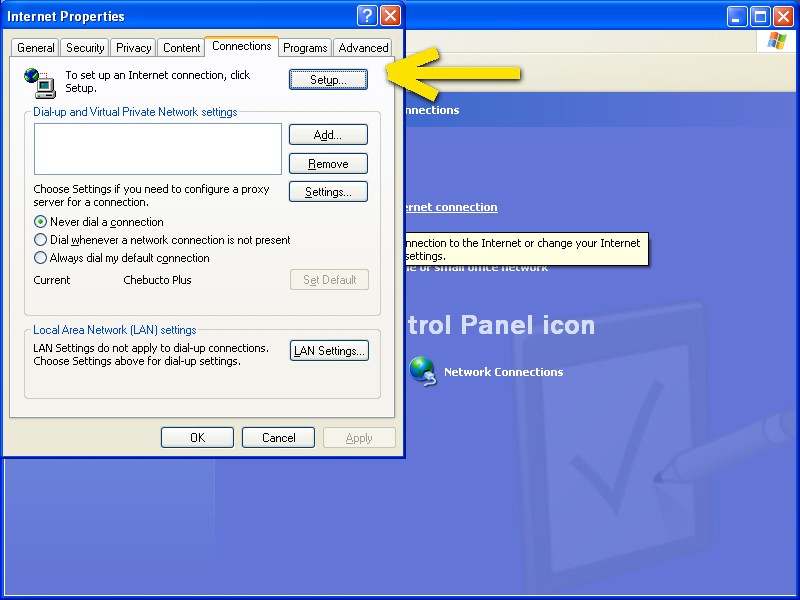Viewport: 800px width, 600px height.
Task: Add a new dial-up connection
Action: (x=328, y=134)
